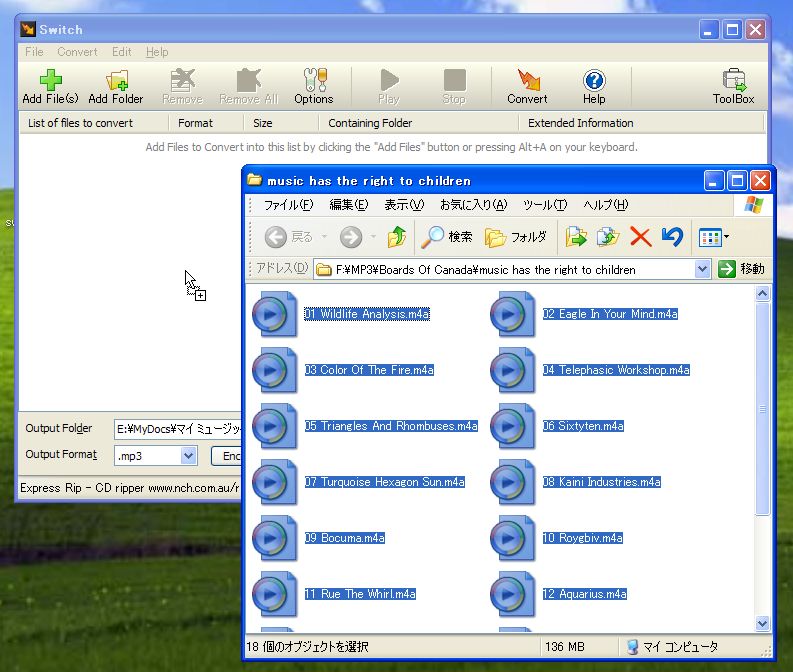
Task: Select file 05 Triangles And Rhombuses.m4a
Action: [391, 426]
